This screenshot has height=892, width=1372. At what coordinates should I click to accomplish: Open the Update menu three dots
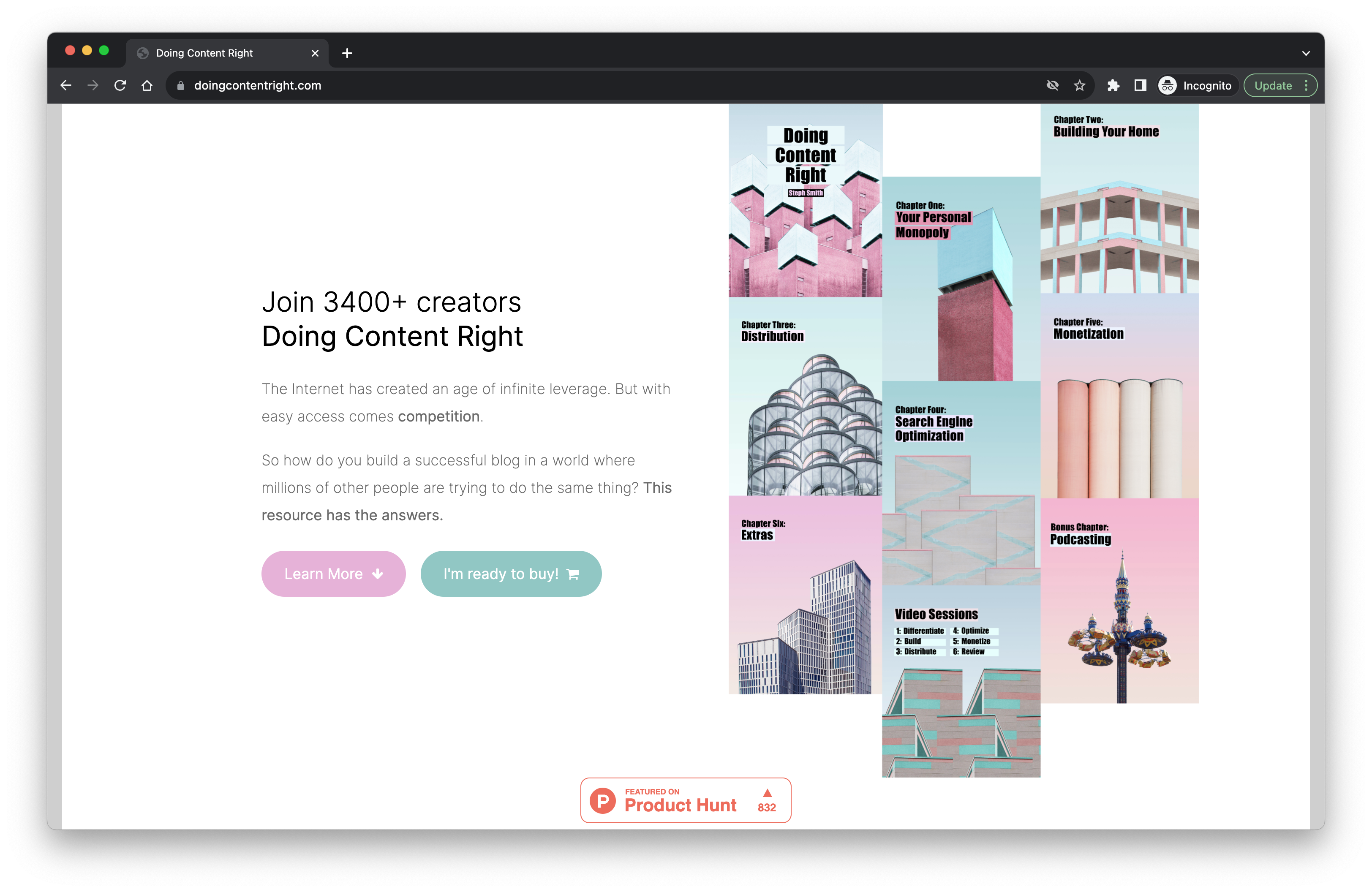(1306, 85)
